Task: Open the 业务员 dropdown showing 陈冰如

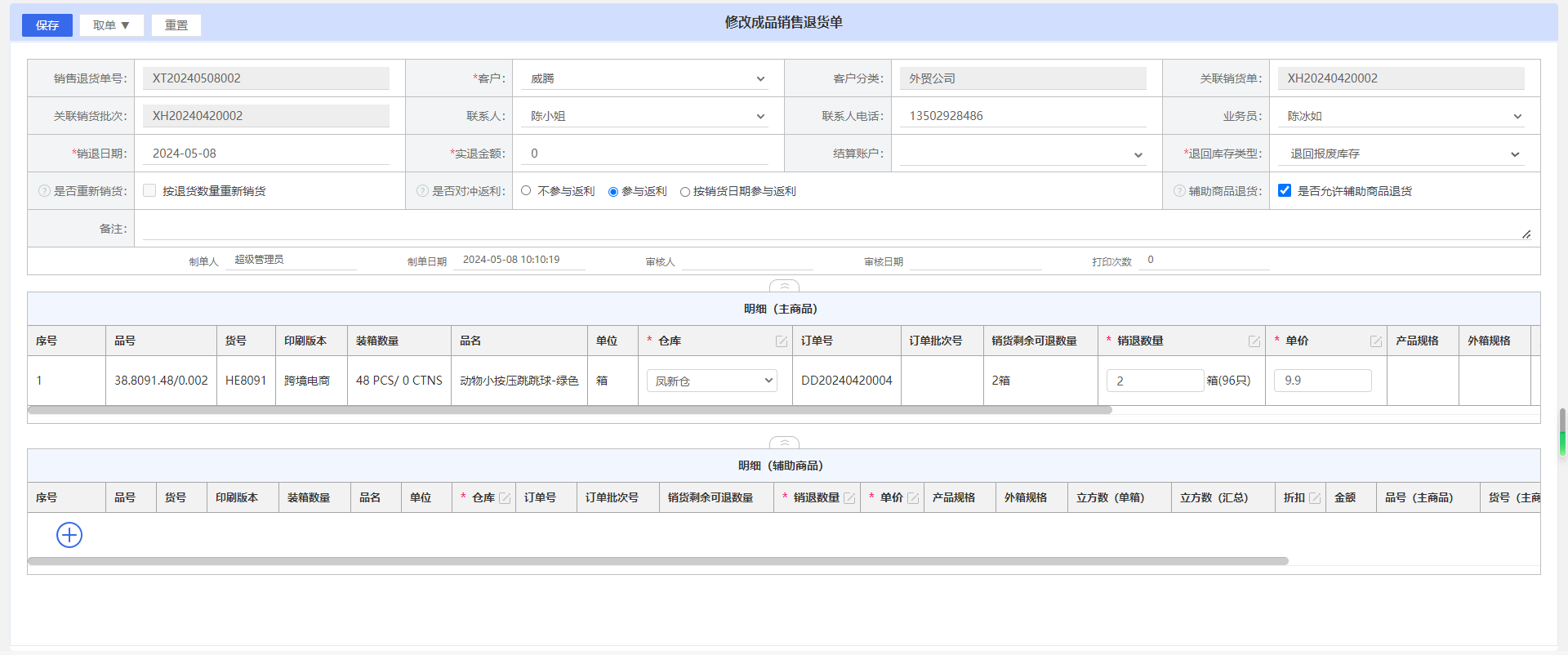Action: 1401,116
